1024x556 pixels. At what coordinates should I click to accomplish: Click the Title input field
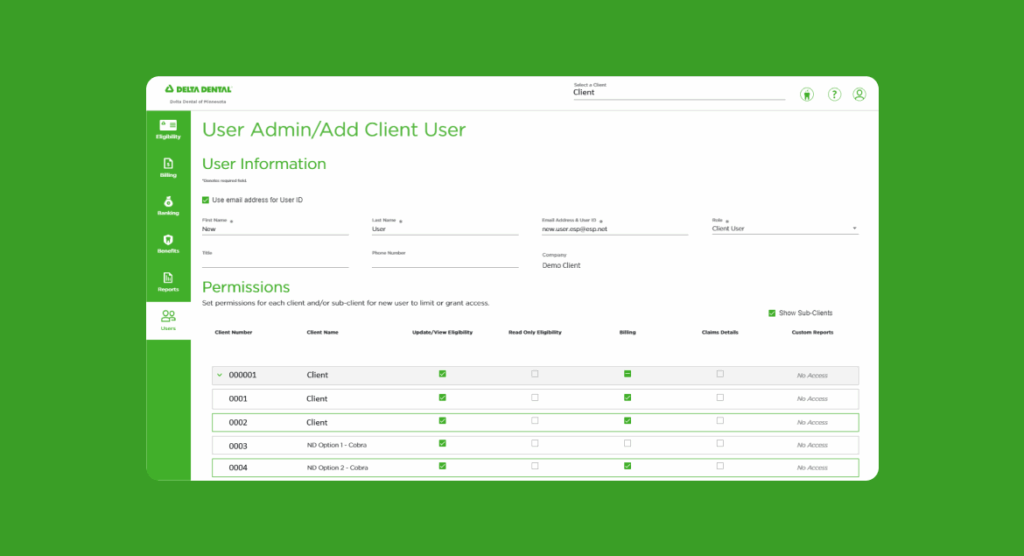coord(275,261)
